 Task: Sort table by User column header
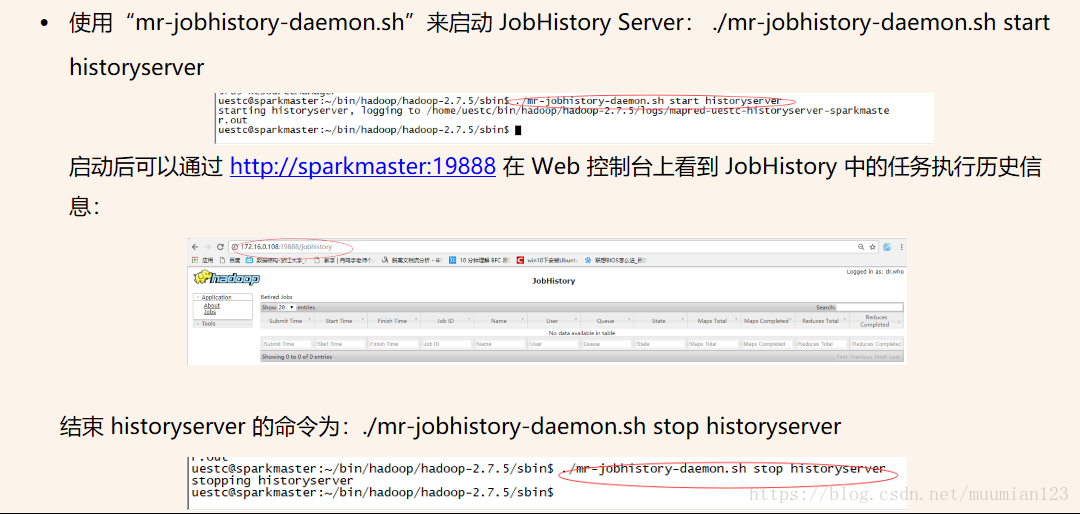tap(554, 320)
